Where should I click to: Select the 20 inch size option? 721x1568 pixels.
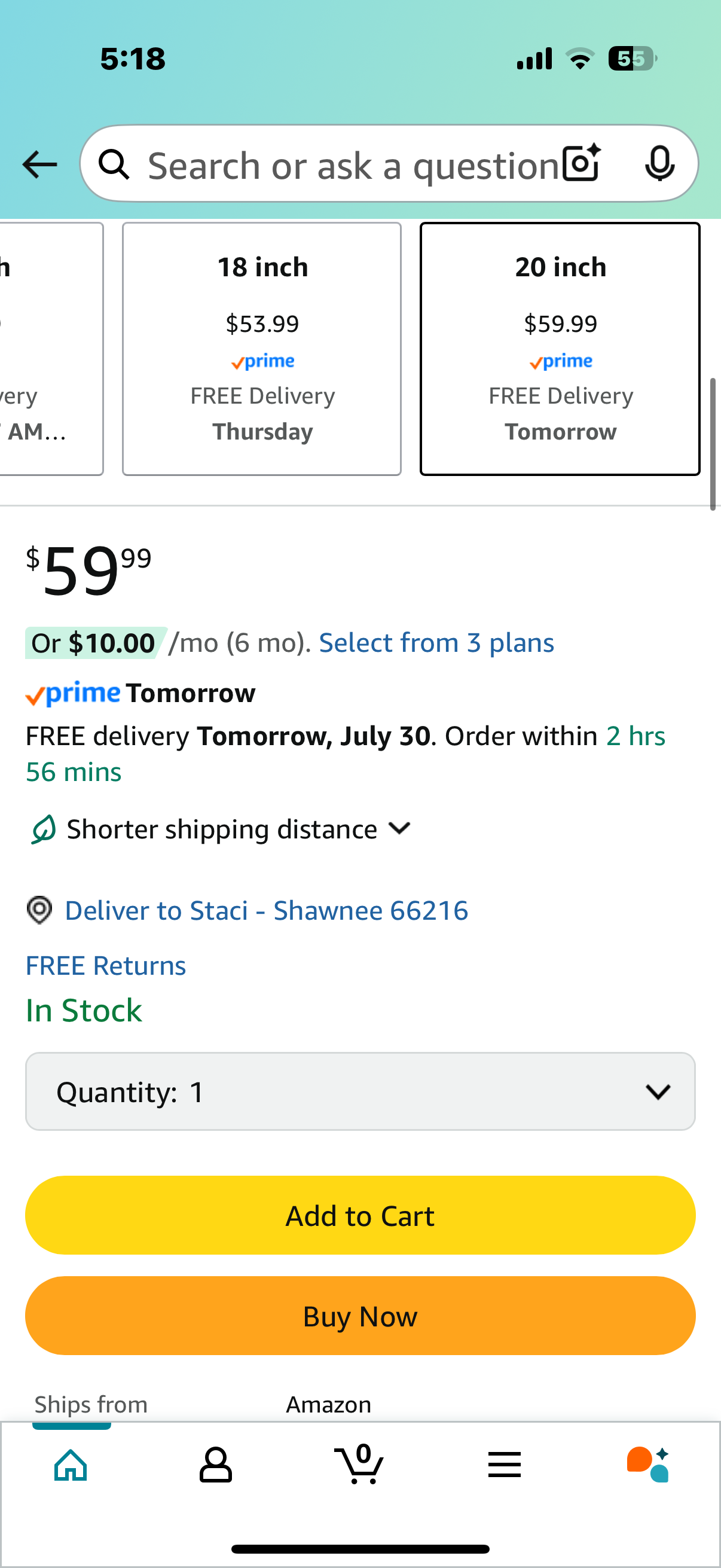560,349
